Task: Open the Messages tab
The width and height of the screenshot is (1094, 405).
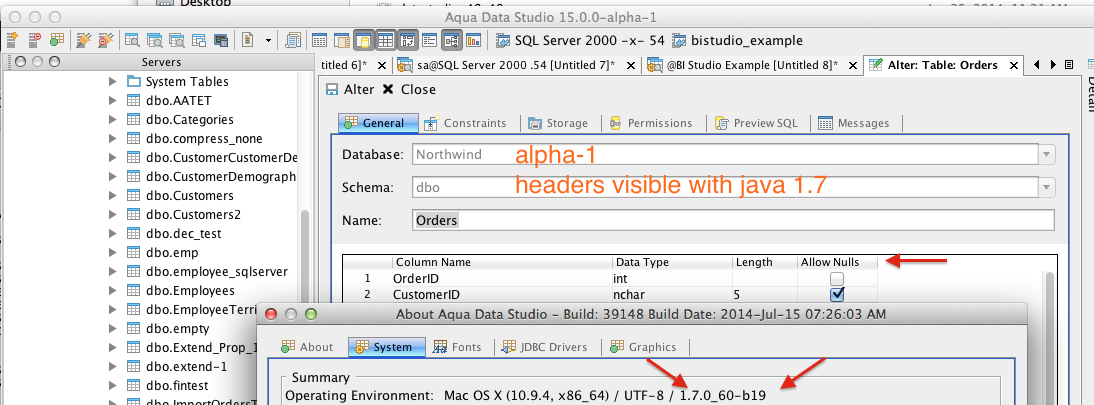Action: tap(854, 123)
